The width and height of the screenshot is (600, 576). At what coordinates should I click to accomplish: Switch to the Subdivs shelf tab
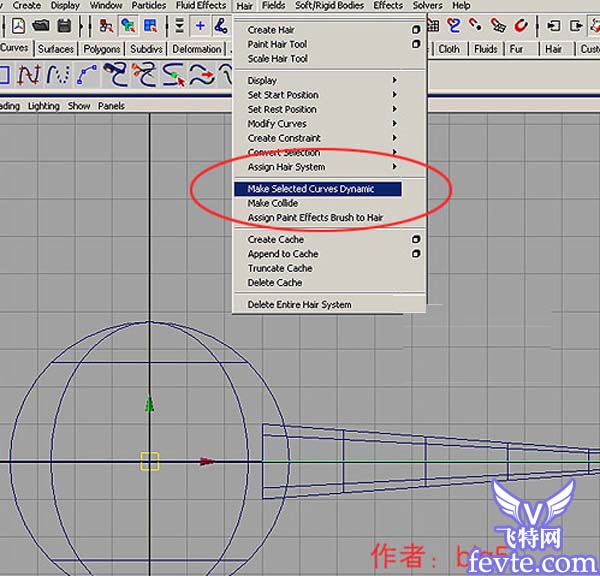coord(146,49)
